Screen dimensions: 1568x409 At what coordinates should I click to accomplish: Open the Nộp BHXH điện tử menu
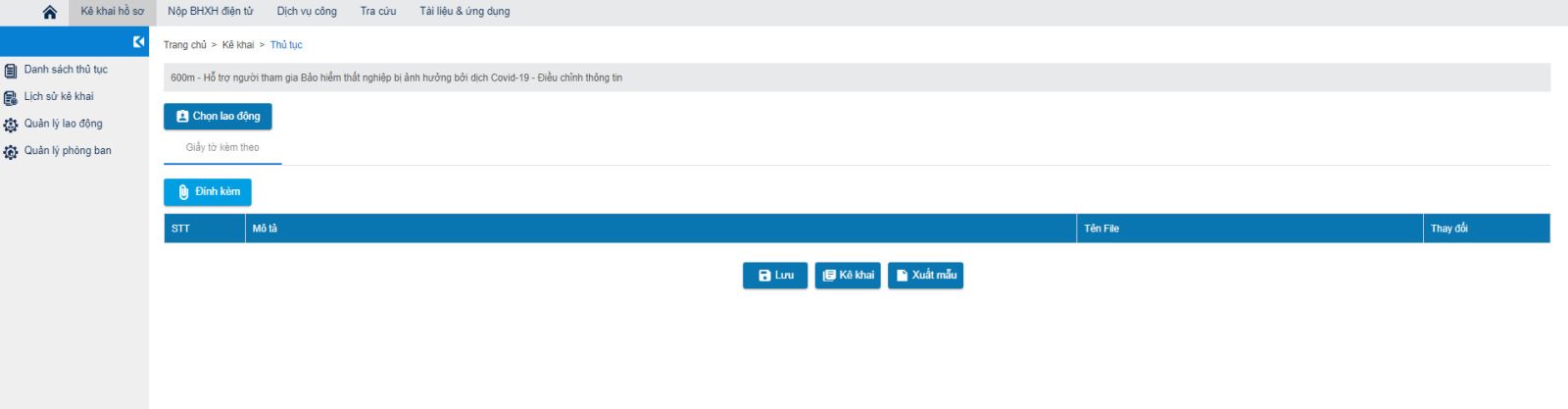pos(210,12)
